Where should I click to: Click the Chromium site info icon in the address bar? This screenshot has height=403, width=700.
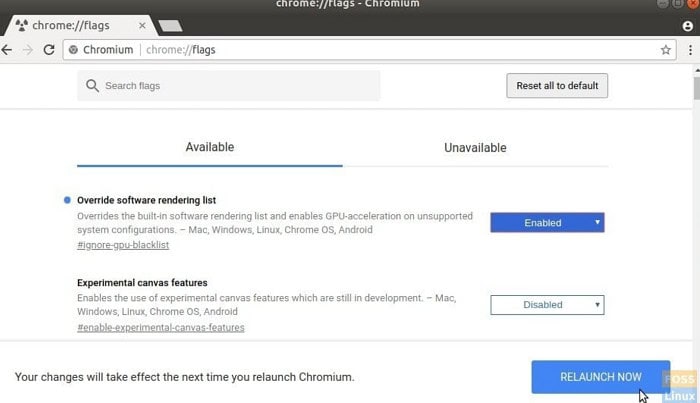(73, 50)
